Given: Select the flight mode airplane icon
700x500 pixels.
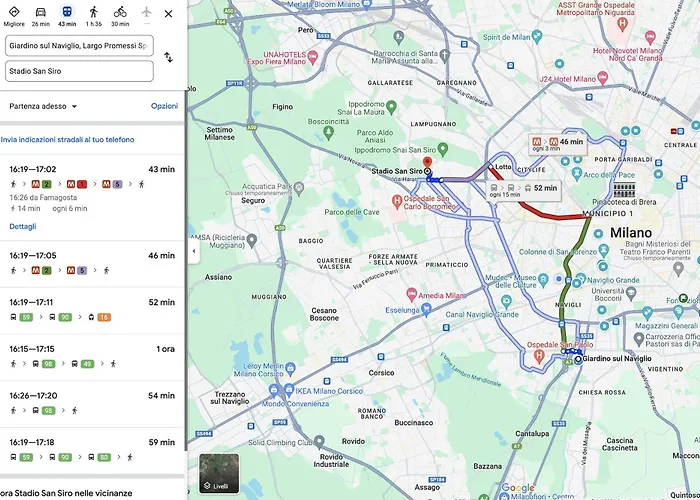Looking at the screenshot, I should [x=146, y=13].
